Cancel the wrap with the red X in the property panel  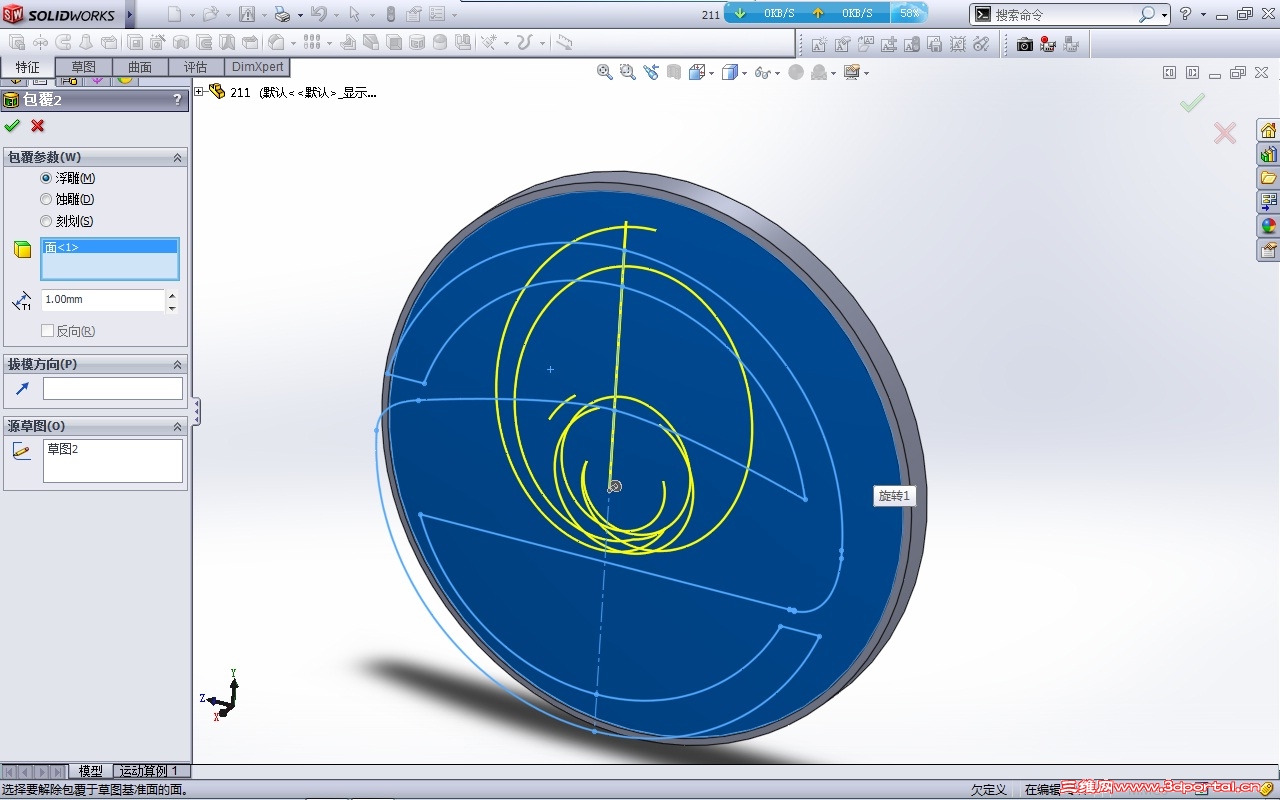coord(38,125)
